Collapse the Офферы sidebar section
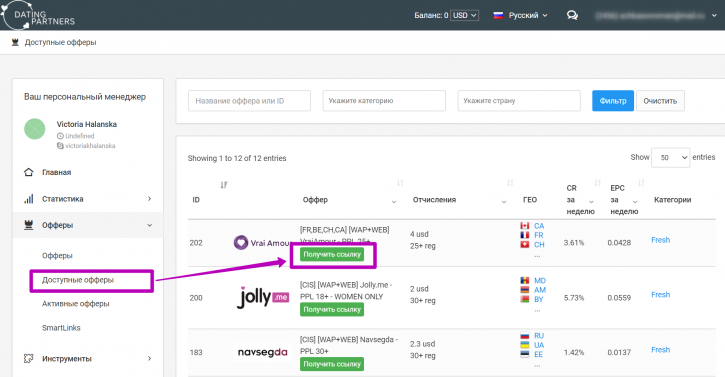This screenshot has width=725, height=377. click(x=149, y=225)
